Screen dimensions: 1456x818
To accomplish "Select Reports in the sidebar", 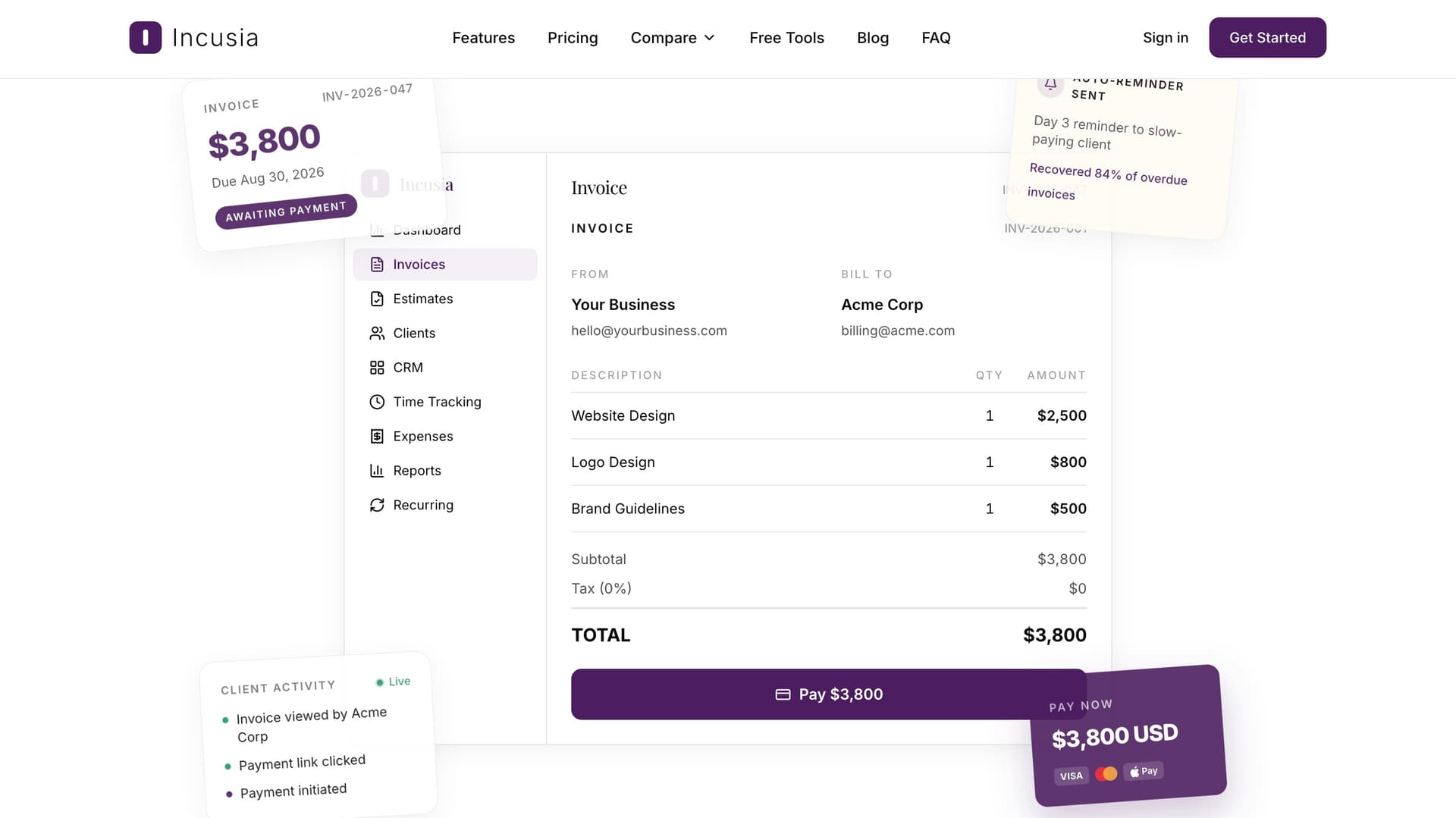I will point(445,471).
